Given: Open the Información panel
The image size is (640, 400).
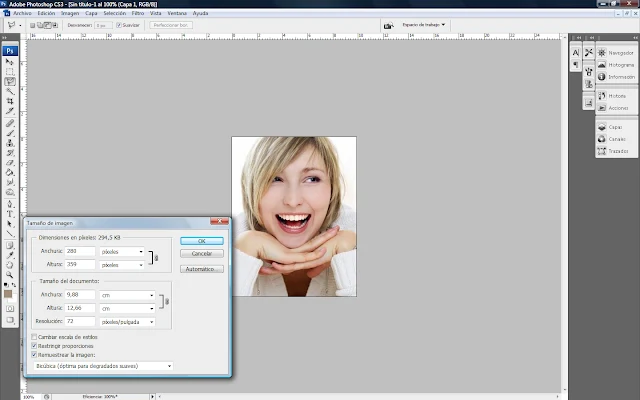Looking at the screenshot, I should [616, 77].
